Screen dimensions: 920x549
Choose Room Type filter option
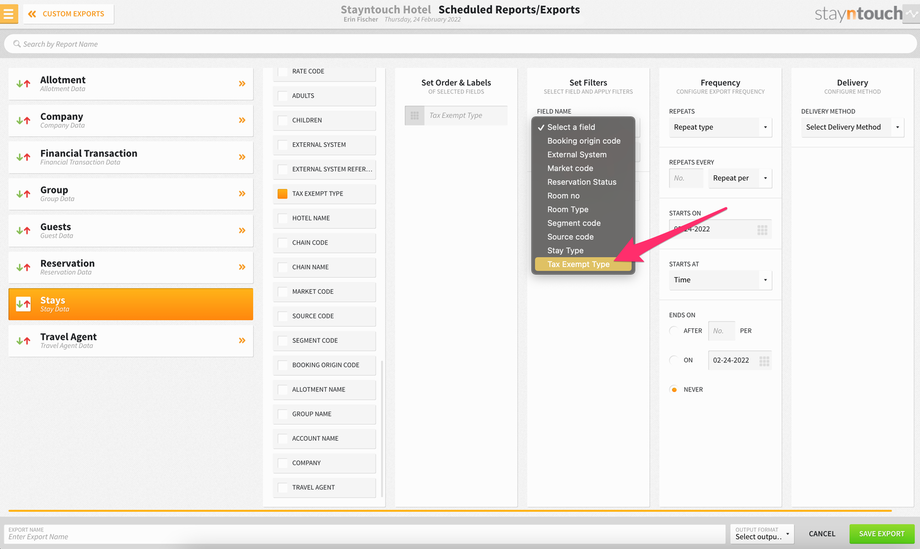click(583, 209)
